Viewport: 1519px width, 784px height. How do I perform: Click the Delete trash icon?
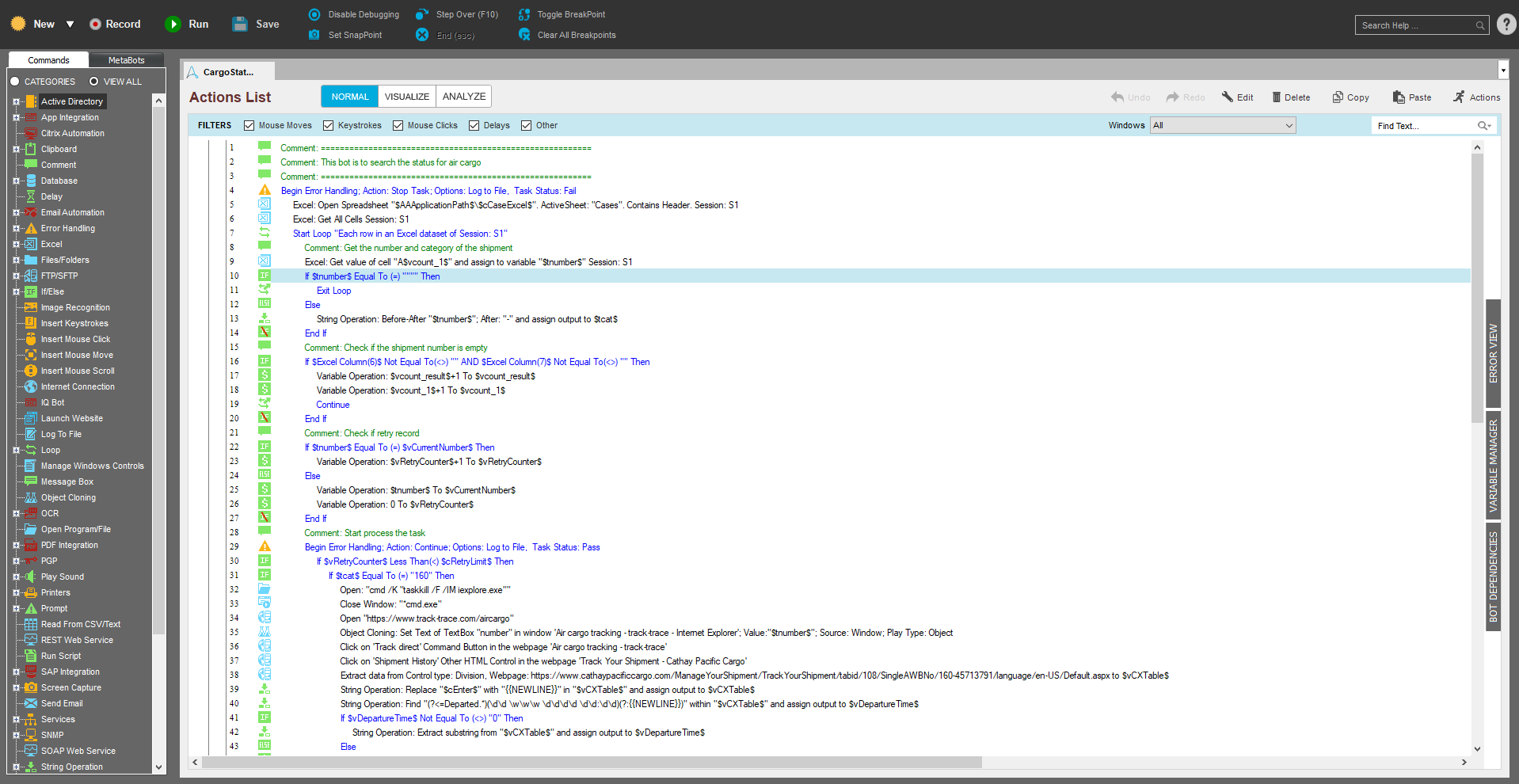[x=1277, y=97]
